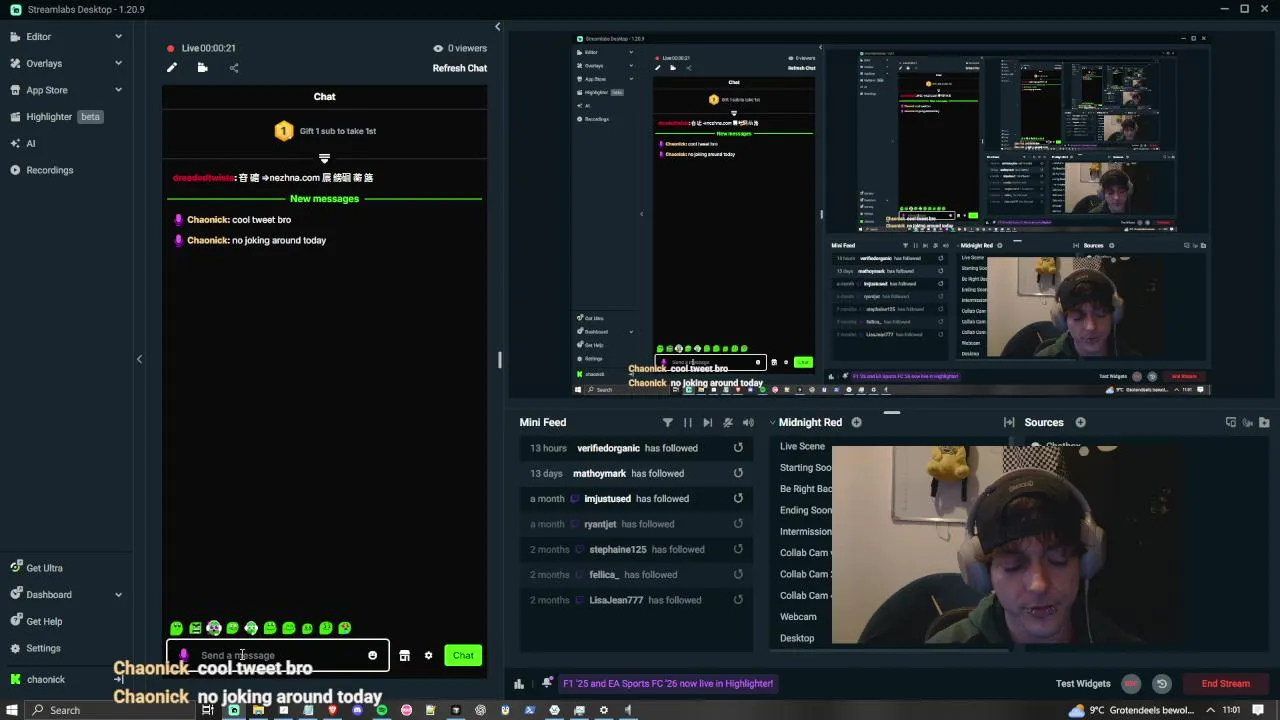The image size is (1280, 720).
Task: Click the red REC button
Action: [x=1131, y=684]
